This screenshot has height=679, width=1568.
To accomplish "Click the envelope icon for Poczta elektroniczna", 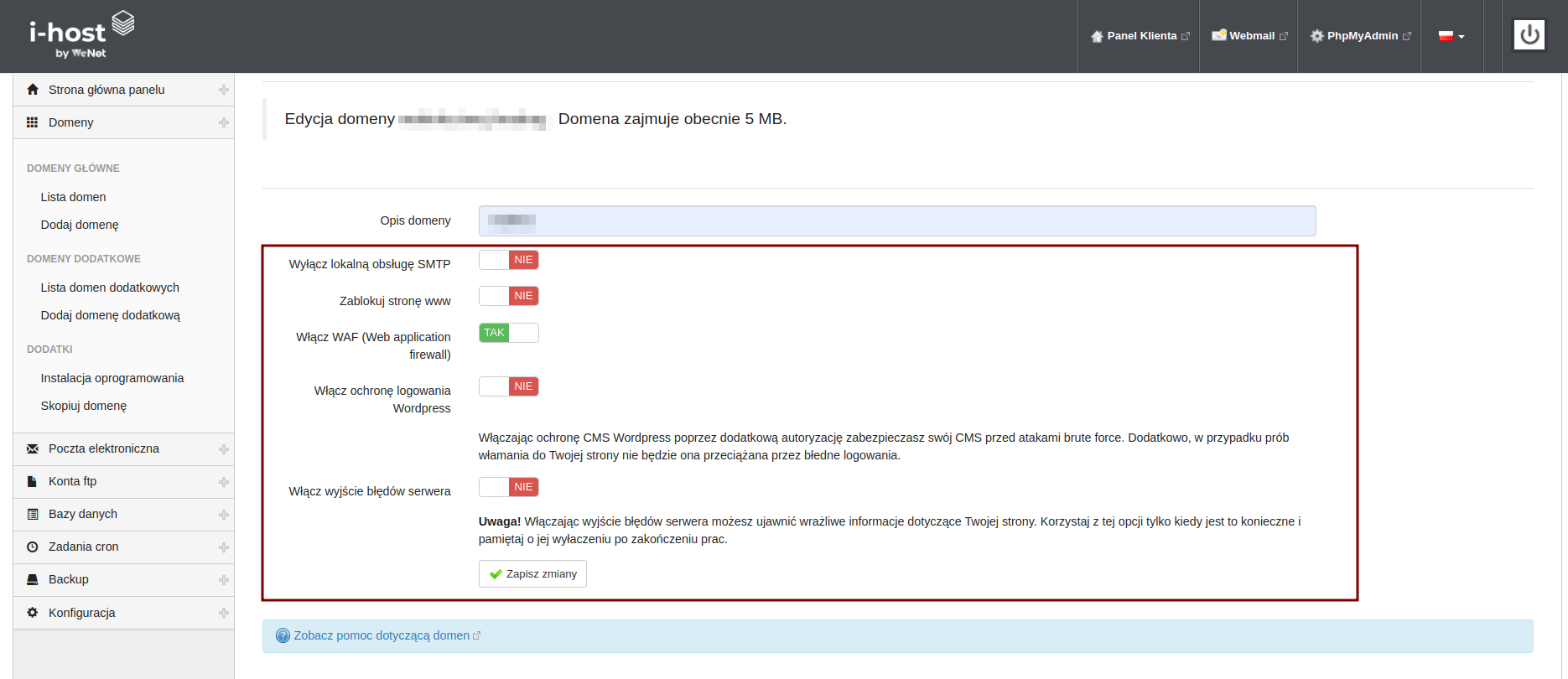I will pyautogui.click(x=33, y=448).
